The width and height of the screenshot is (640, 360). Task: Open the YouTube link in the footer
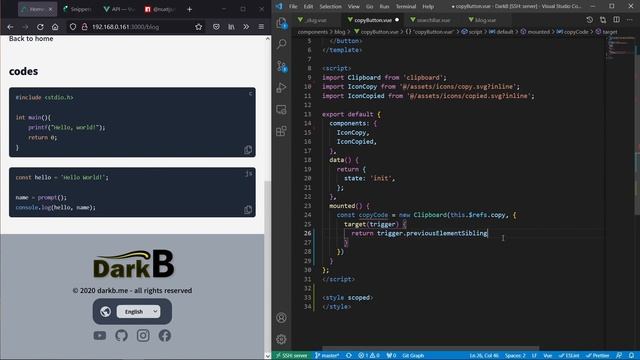(x=100, y=336)
